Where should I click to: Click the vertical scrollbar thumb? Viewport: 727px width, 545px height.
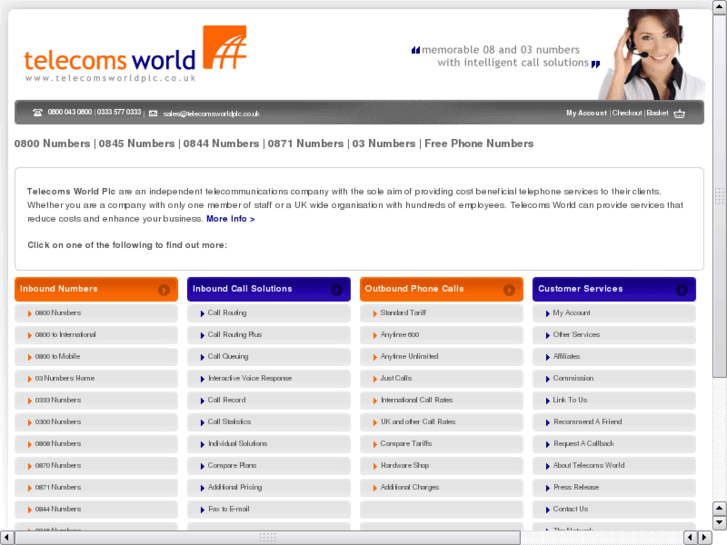pos(719,196)
